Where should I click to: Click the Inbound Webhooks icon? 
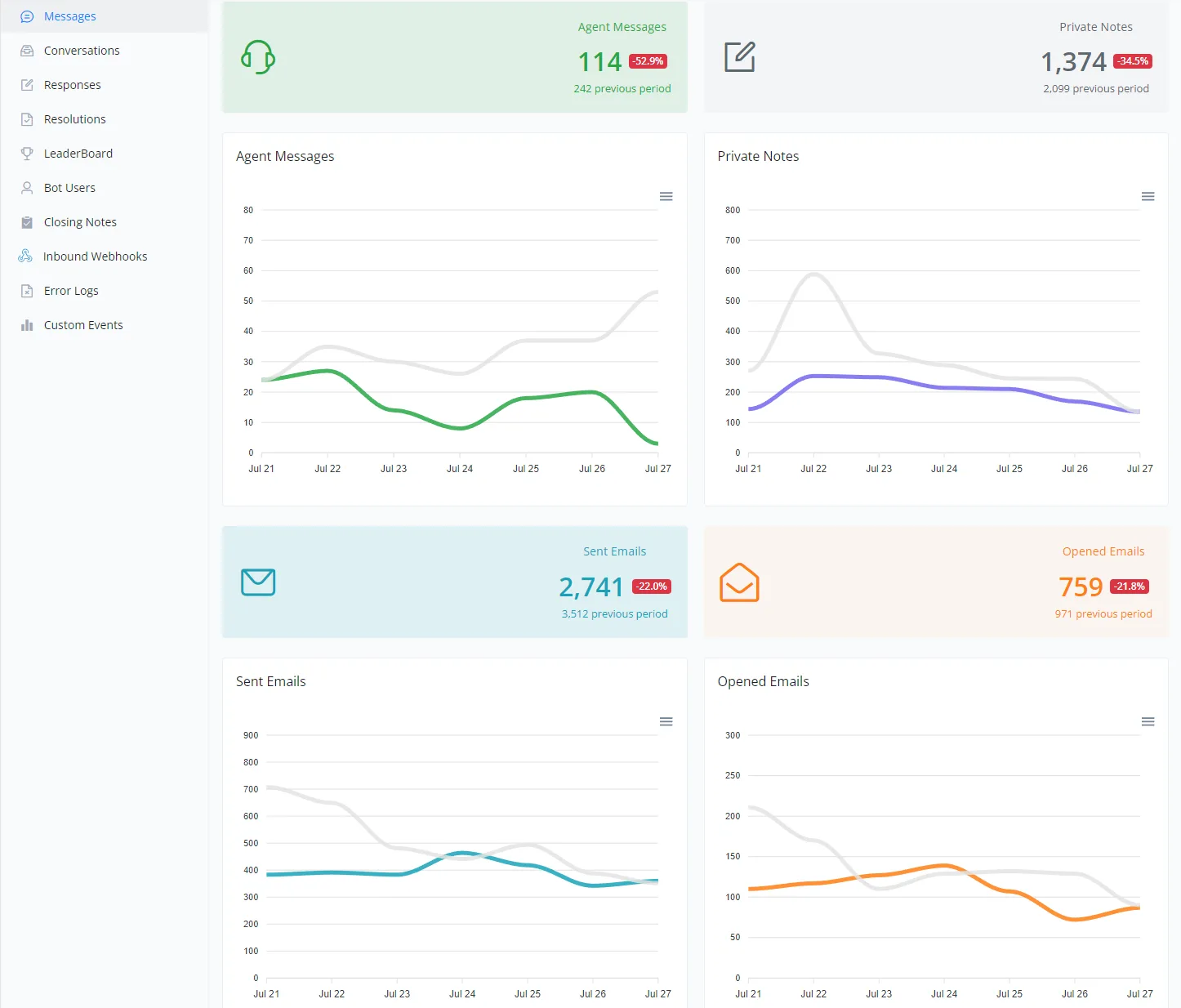click(25, 256)
